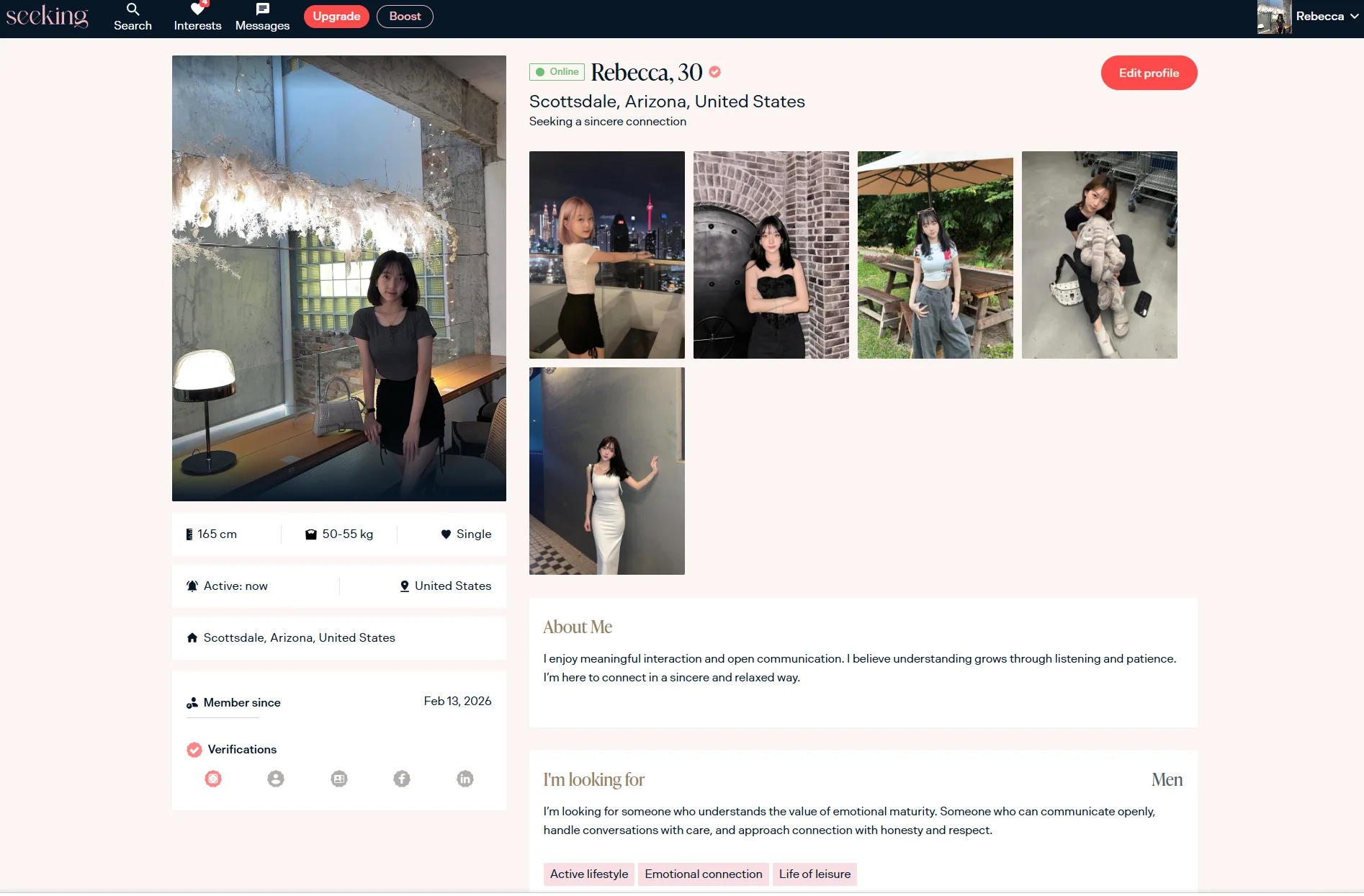This screenshot has width=1364, height=896.
Task: Expand the Rebecca account dropdown menu
Action: (x=1354, y=16)
